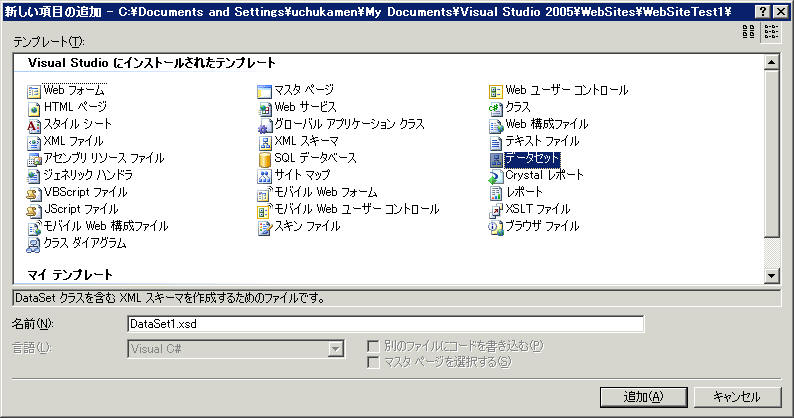The image size is (794, 418).
Task: Select グローバル アプリケーション クラス icon
Action: pyautogui.click(x=264, y=126)
